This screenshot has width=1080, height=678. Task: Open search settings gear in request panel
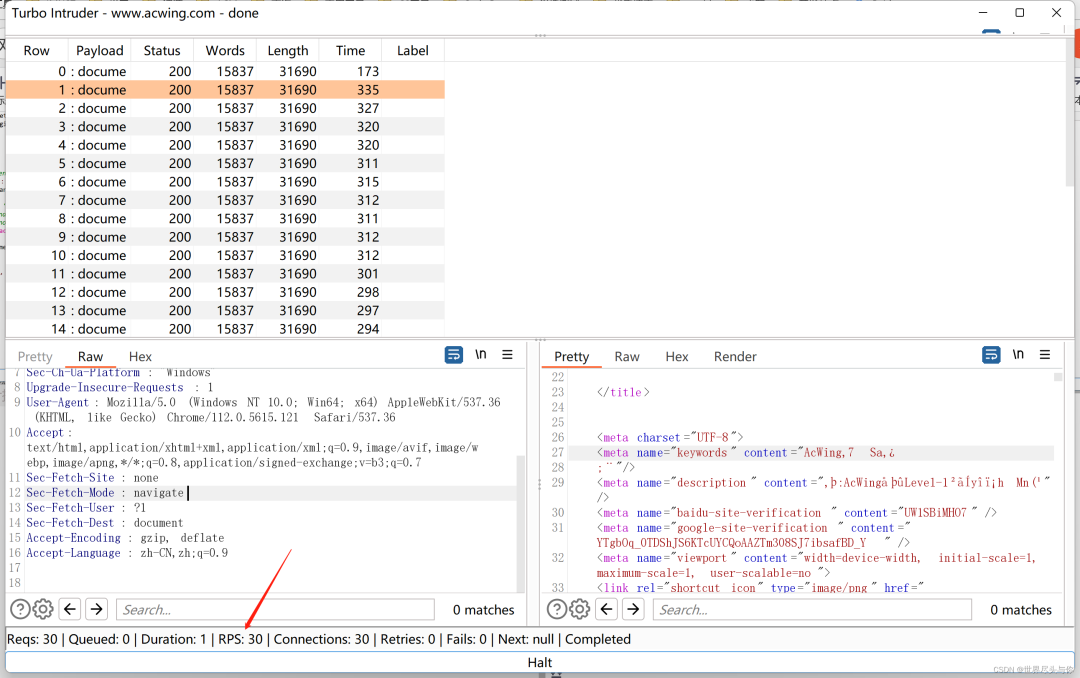pos(43,609)
